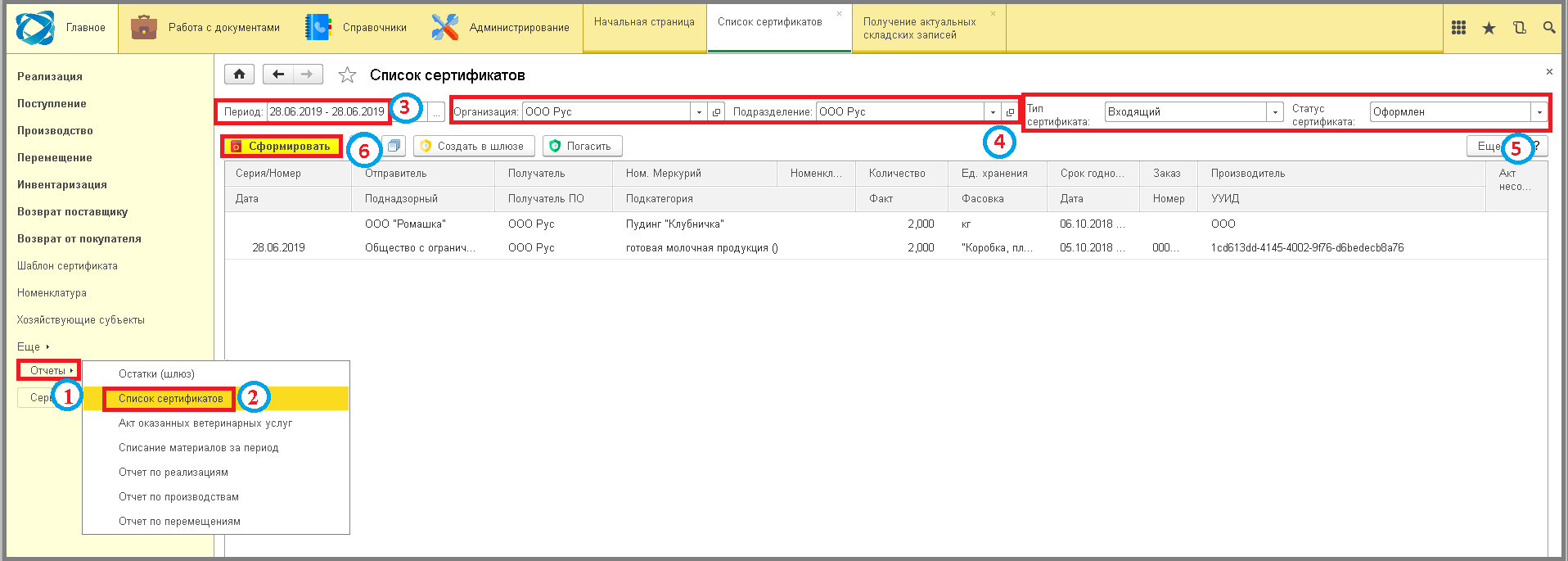Open period selection ellipsis button
This screenshot has height=561, width=1568.
[437, 112]
